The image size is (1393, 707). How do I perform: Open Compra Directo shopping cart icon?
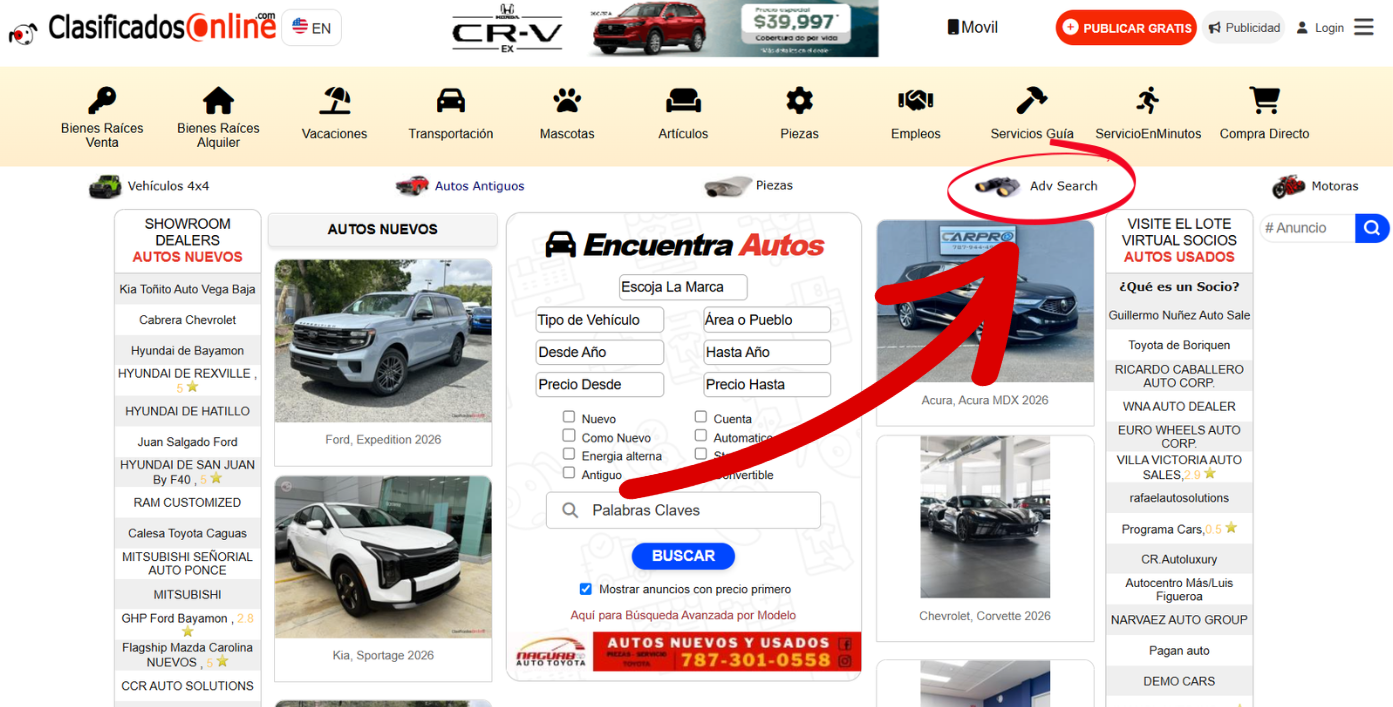click(1264, 100)
